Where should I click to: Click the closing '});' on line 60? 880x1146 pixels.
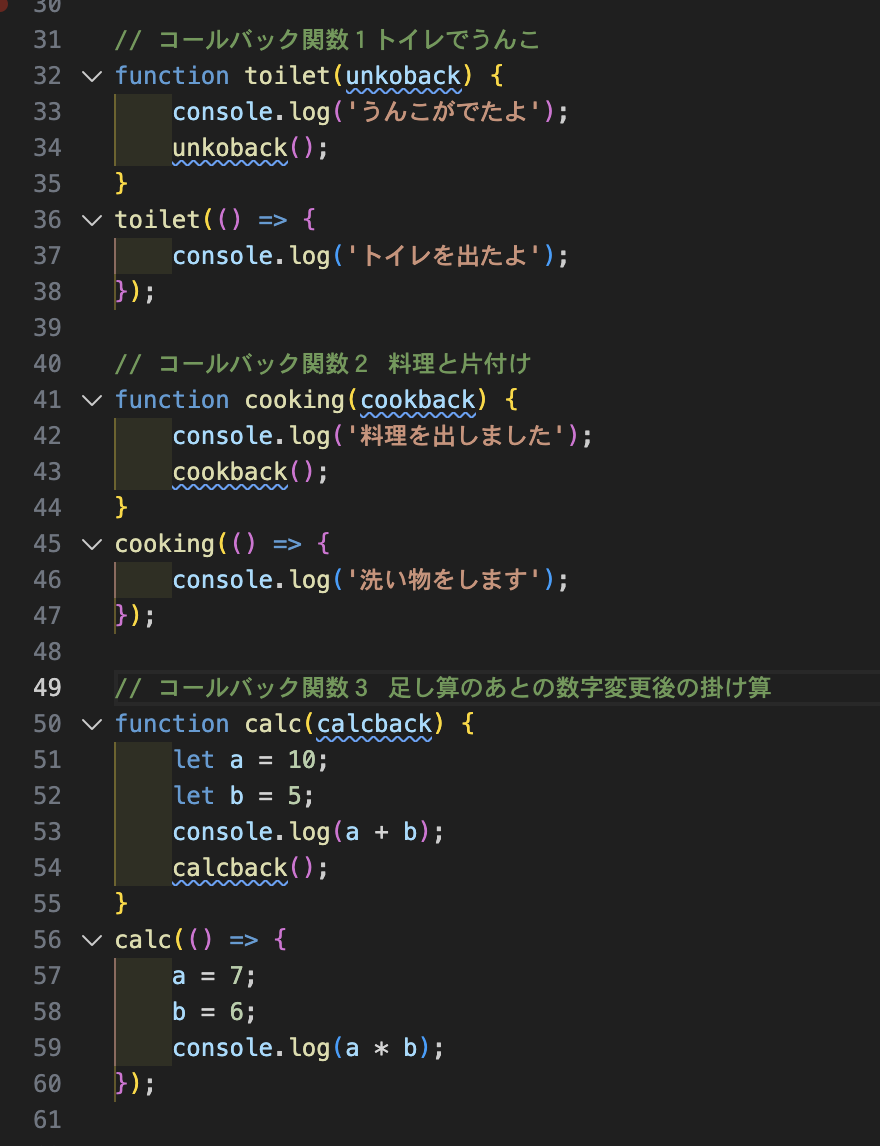[135, 1085]
